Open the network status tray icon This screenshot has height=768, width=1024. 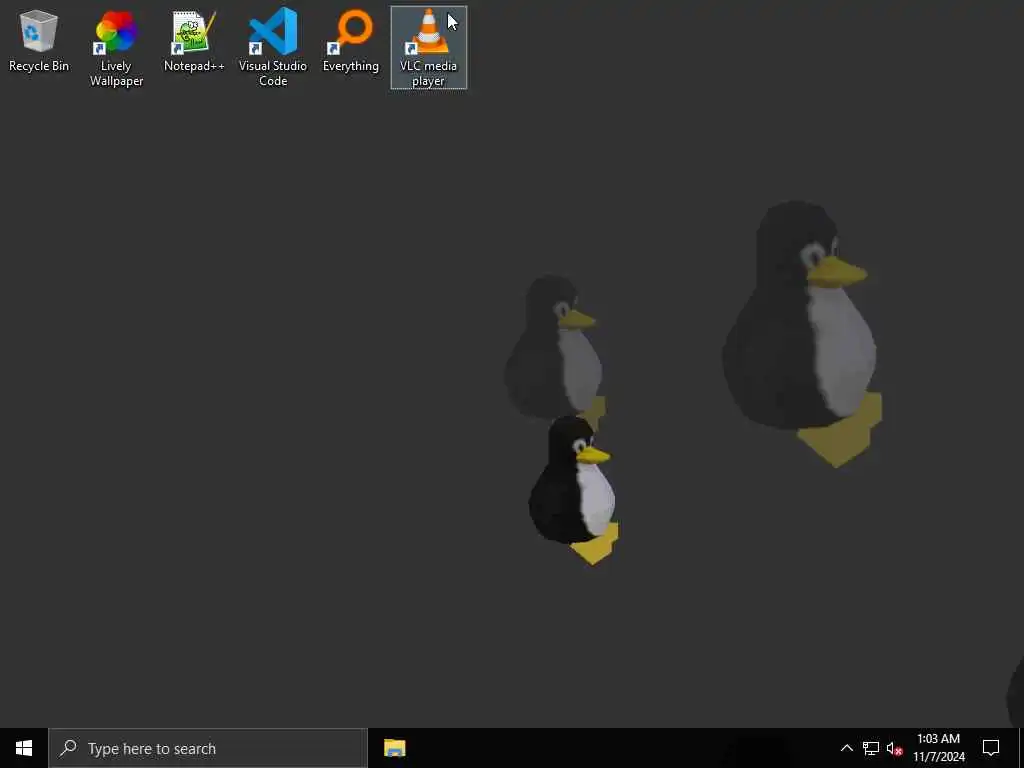pyautogui.click(x=871, y=748)
